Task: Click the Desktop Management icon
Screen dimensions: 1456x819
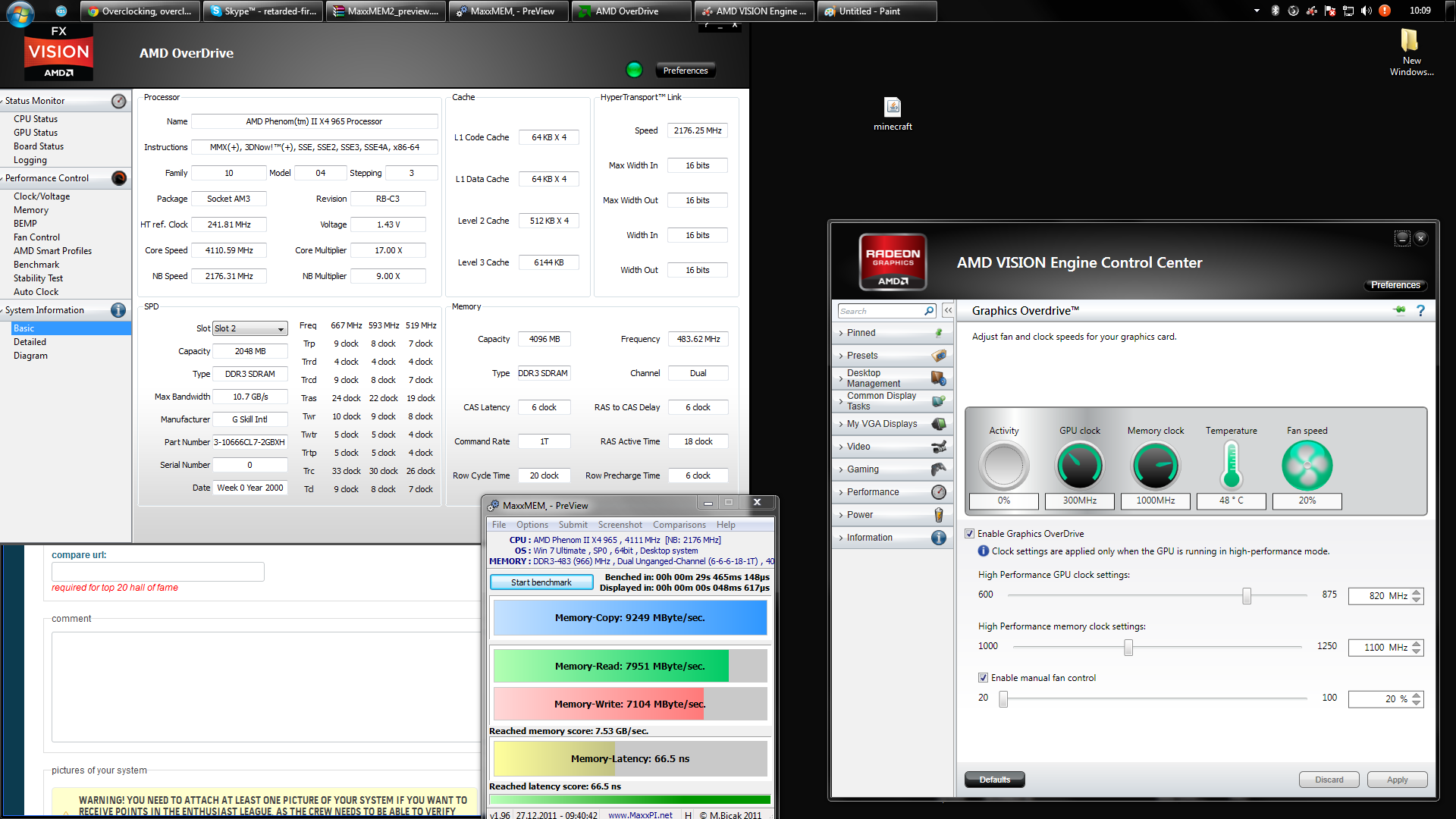Action: [x=939, y=378]
